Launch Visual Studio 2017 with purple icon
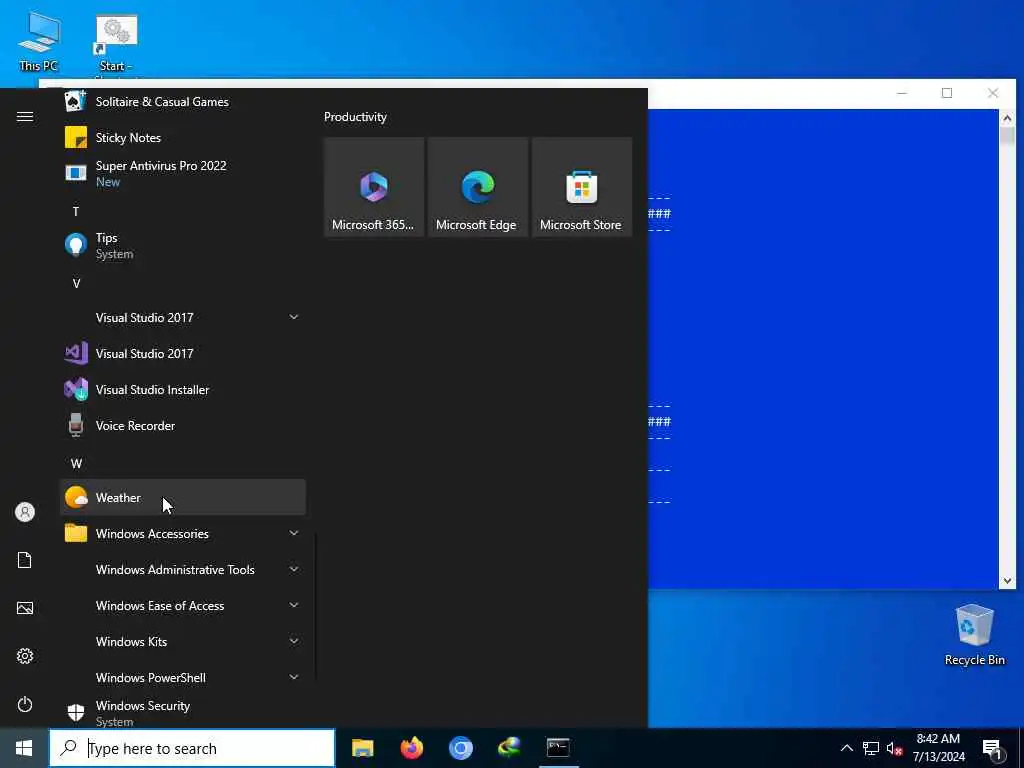This screenshot has width=1024, height=768. (x=183, y=353)
